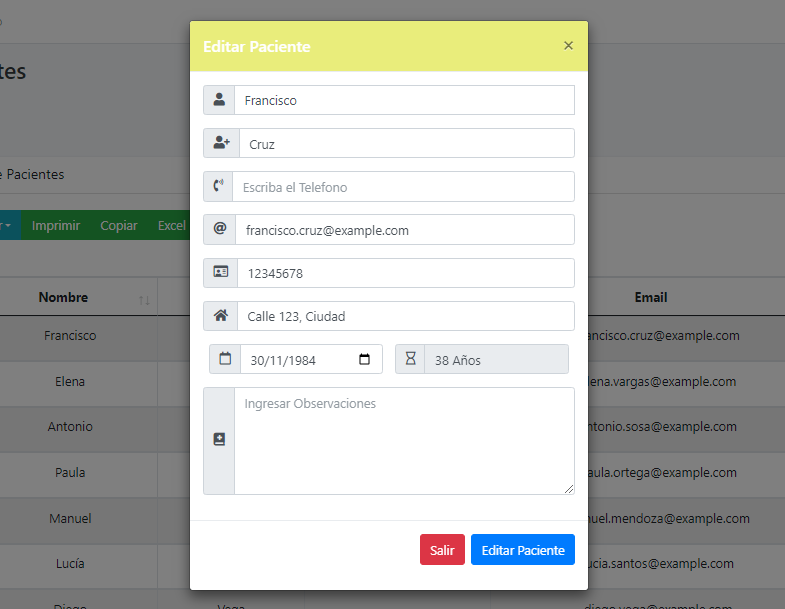Click the add-user icon beside Cruz
Image resolution: width=785 pixels, height=609 pixels.
pos(221,143)
